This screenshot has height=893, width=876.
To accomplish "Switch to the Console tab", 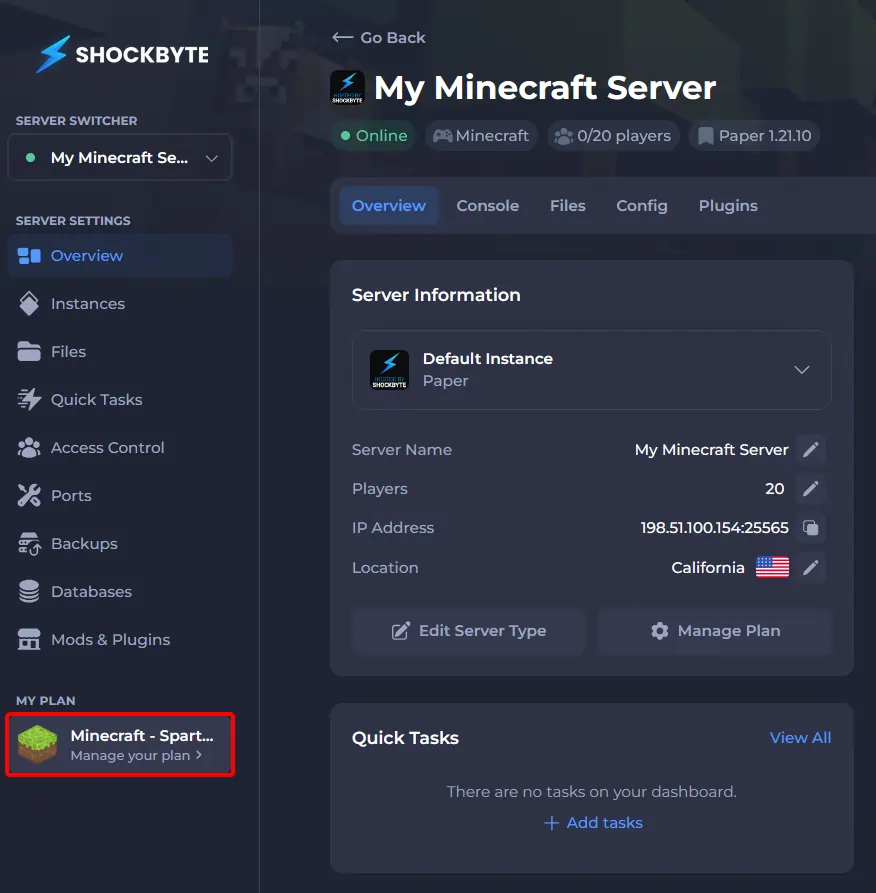I will point(487,206).
